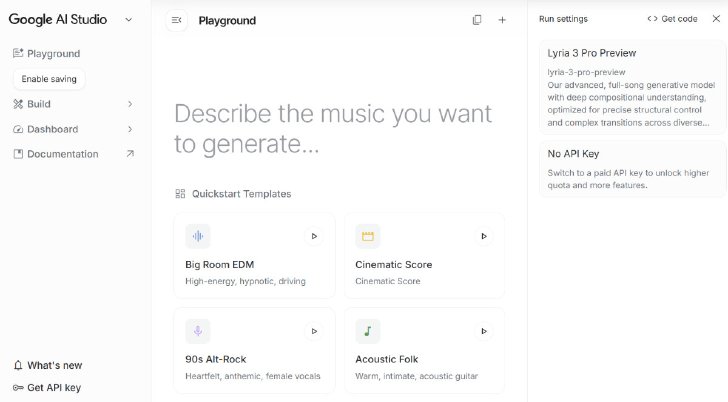
Task: Expand the Google AI Studio dropdown chevron
Action: pyautogui.click(x=129, y=19)
